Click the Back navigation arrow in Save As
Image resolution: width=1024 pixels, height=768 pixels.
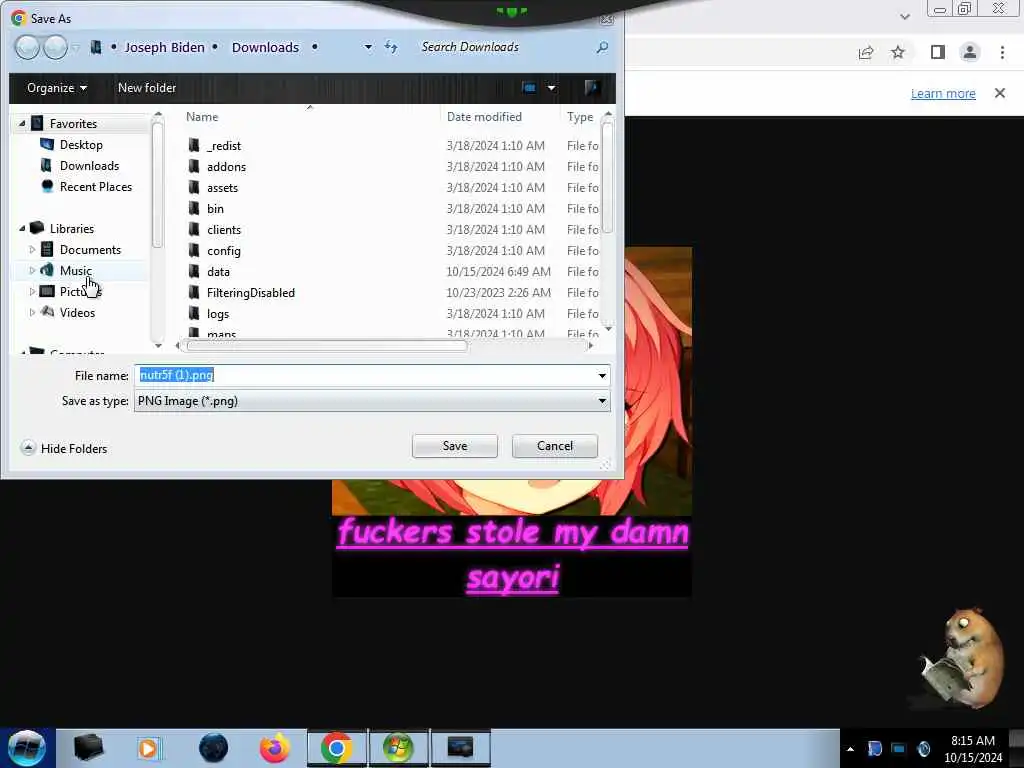pyautogui.click(x=27, y=47)
